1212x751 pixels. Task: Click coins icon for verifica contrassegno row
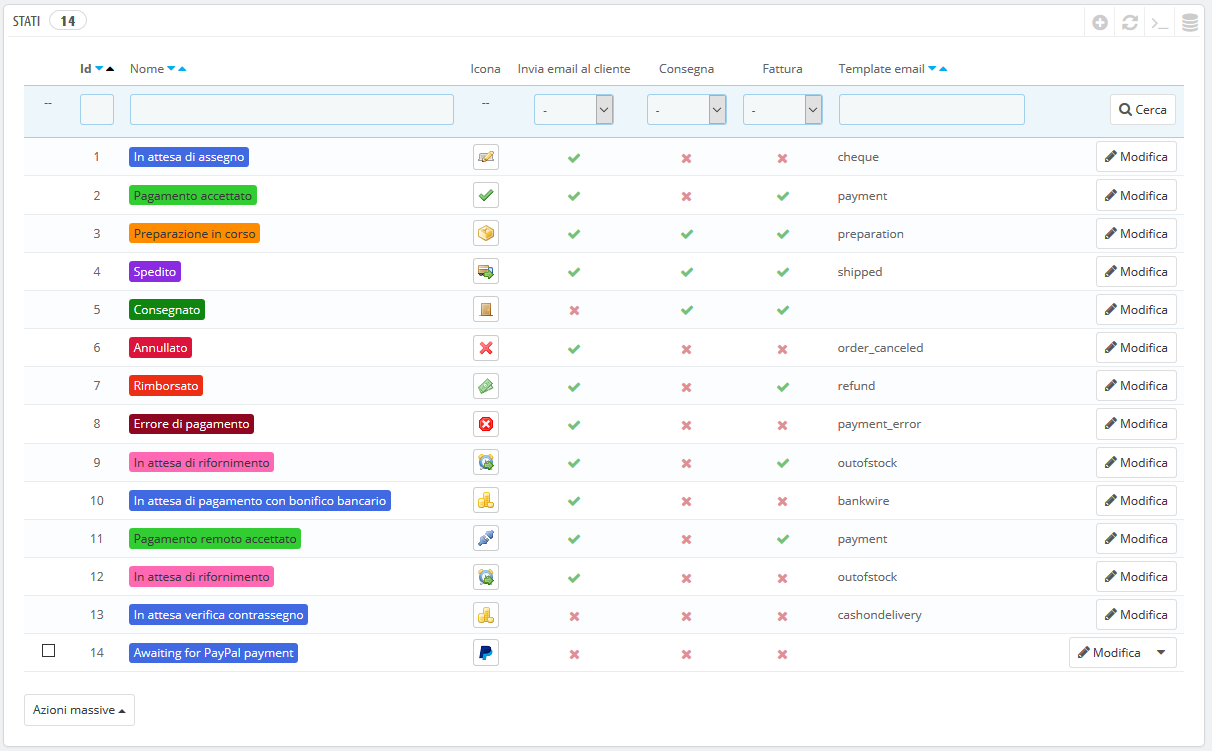pyautogui.click(x=486, y=615)
